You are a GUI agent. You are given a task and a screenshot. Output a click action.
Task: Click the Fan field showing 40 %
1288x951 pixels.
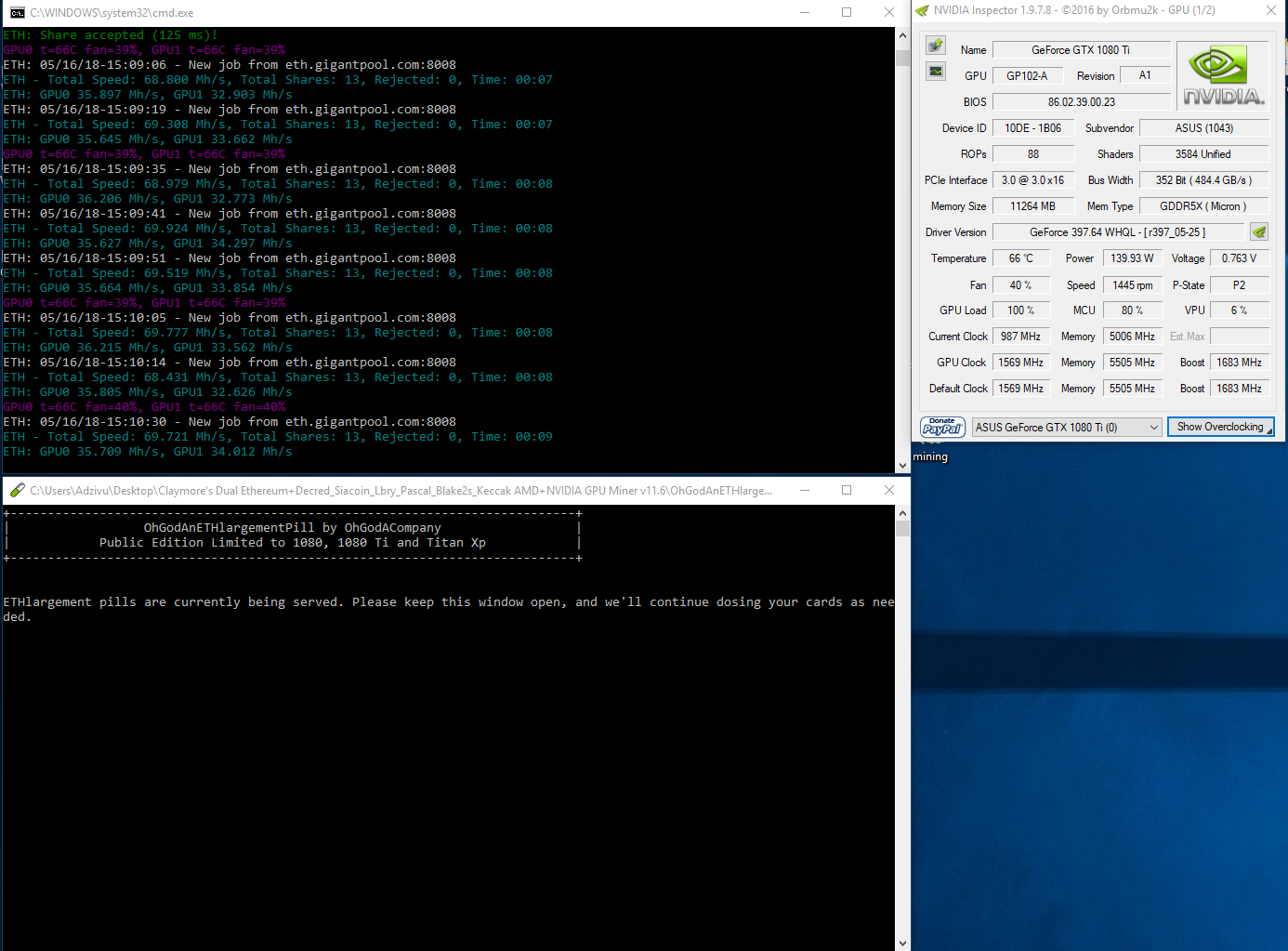click(1021, 285)
